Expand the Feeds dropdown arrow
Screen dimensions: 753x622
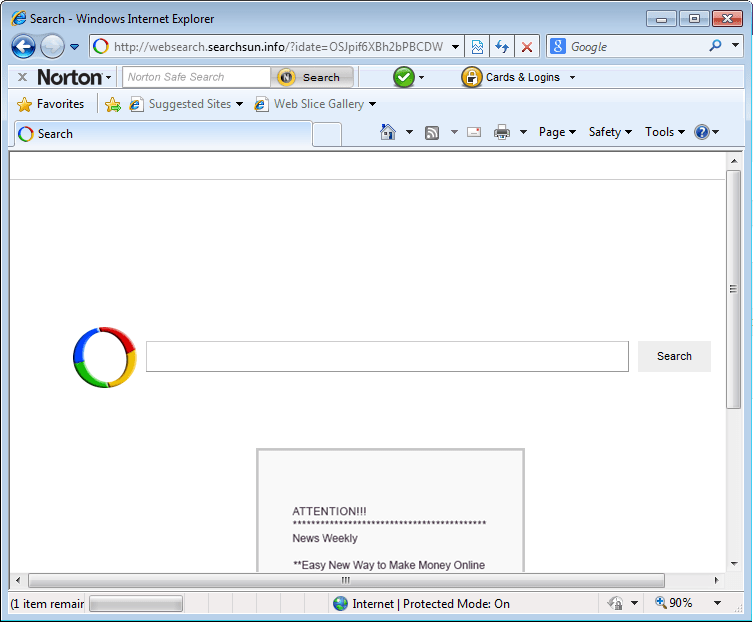[454, 132]
